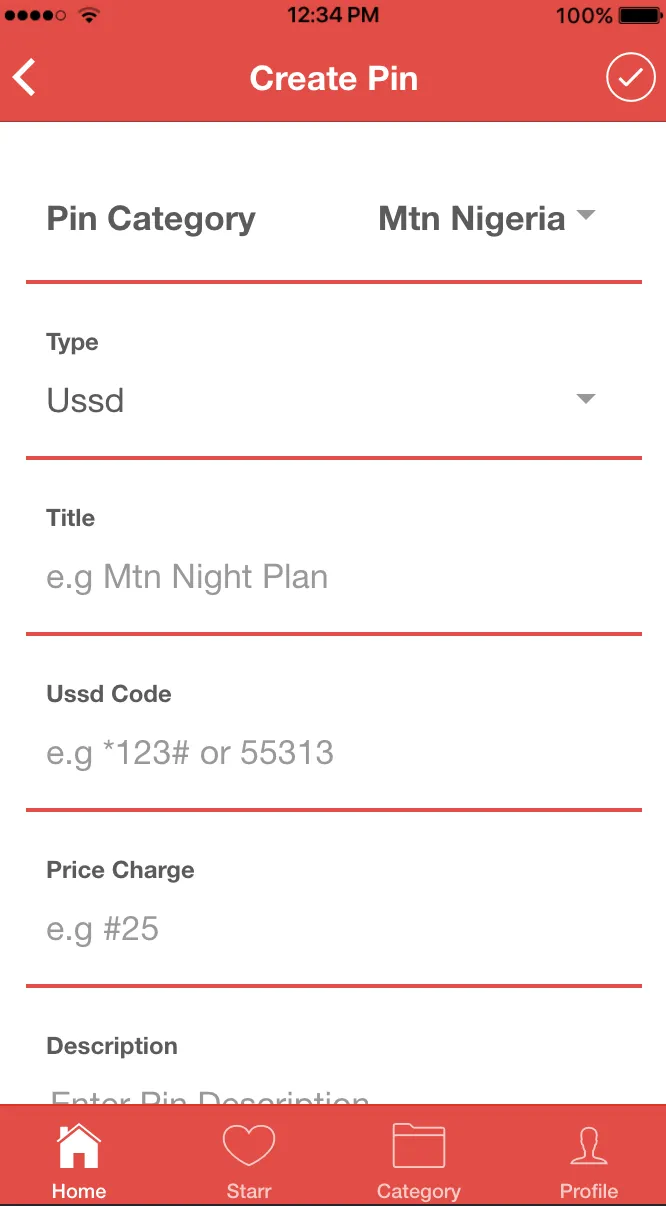Image resolution: width=666 pixels, height=1206 pixels.
Task: Switch to the Starr tab label
Action: [249, 1191]
